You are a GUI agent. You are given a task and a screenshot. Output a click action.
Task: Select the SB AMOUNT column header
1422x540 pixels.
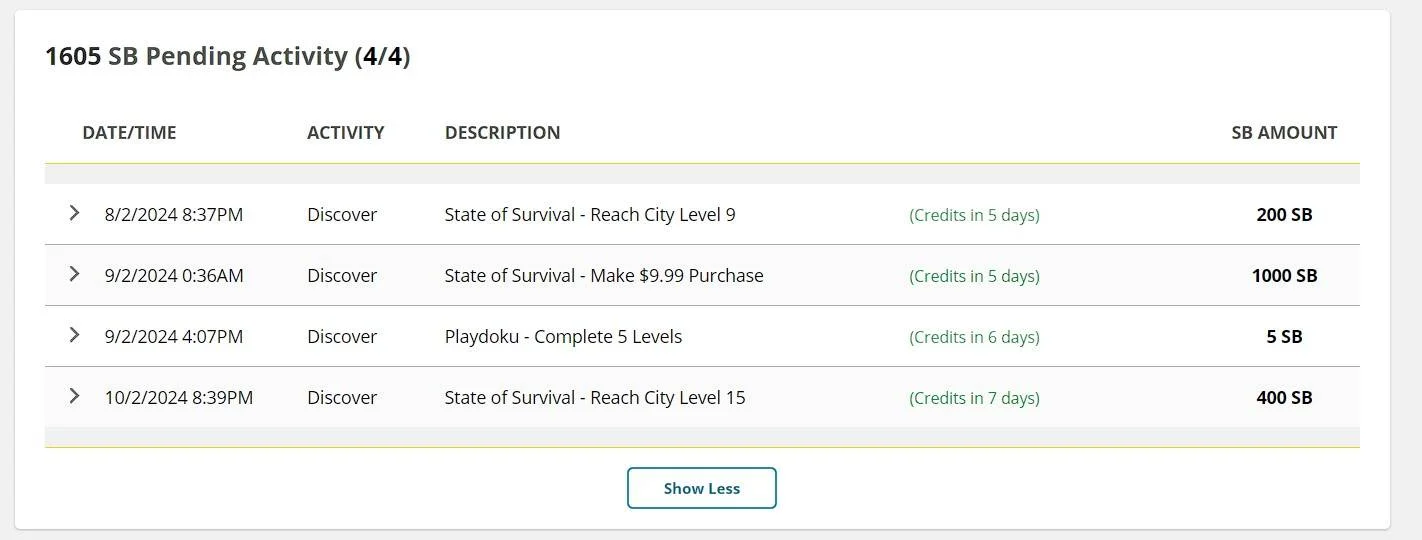point(1284,132)
